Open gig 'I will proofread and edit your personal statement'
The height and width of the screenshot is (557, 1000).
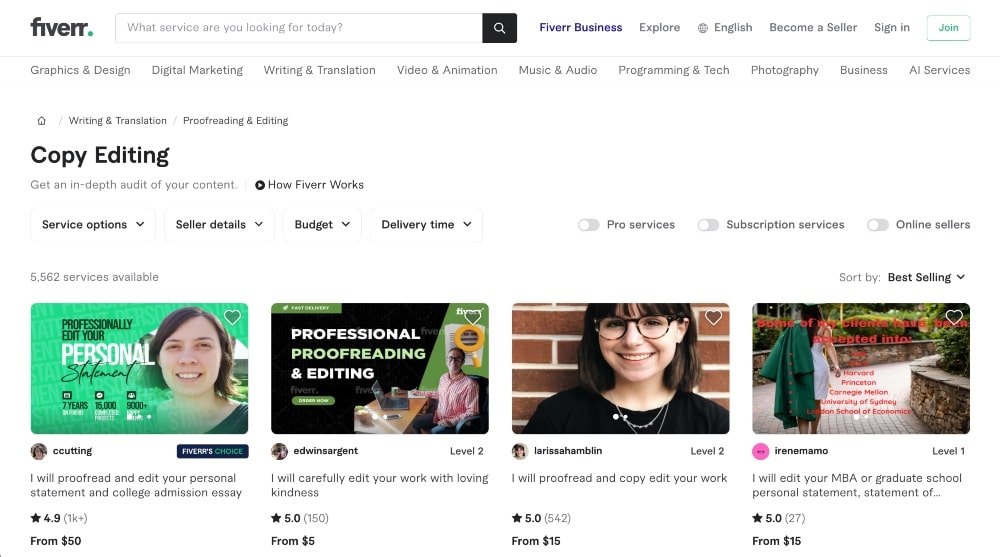(x=136, y=486)
